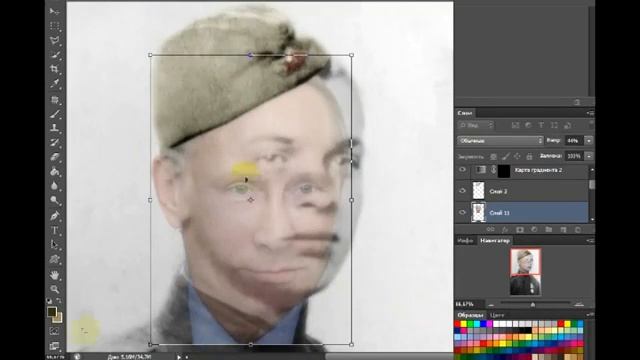Select the Custom Shape tool

coord(54,260)
